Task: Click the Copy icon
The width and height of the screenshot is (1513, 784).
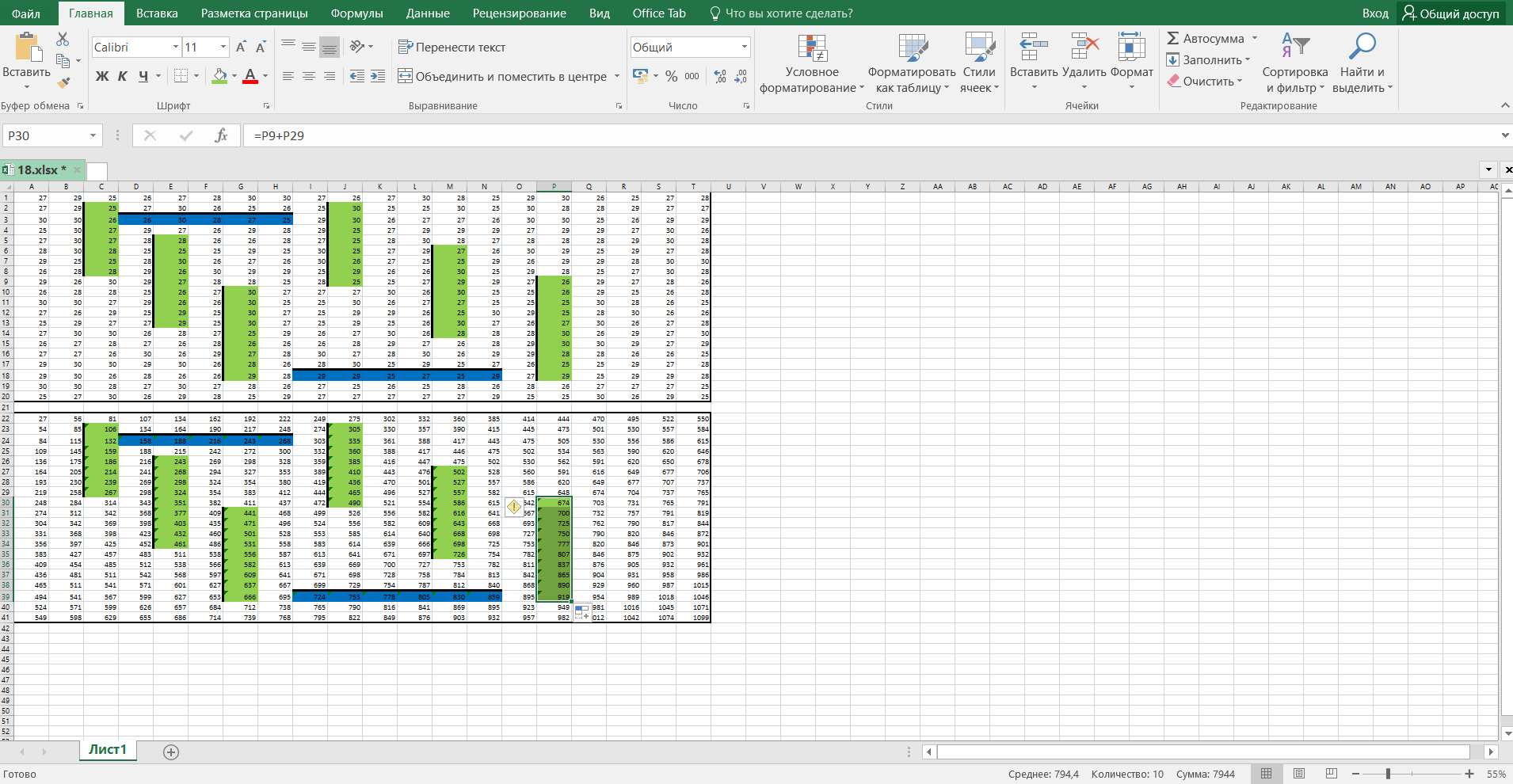Action: 63,60
